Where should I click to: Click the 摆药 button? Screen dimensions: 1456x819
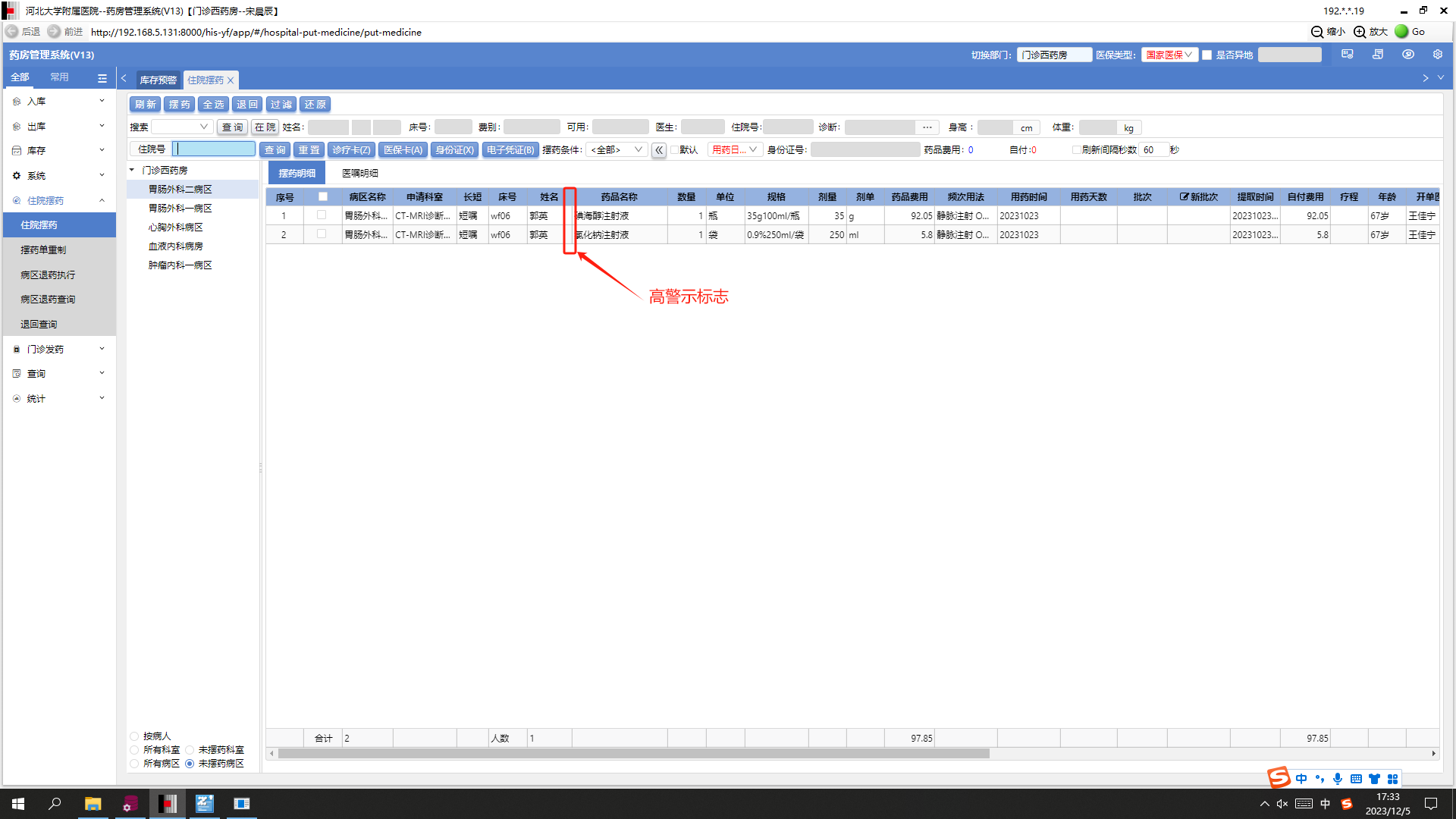[x=179, y=105]
